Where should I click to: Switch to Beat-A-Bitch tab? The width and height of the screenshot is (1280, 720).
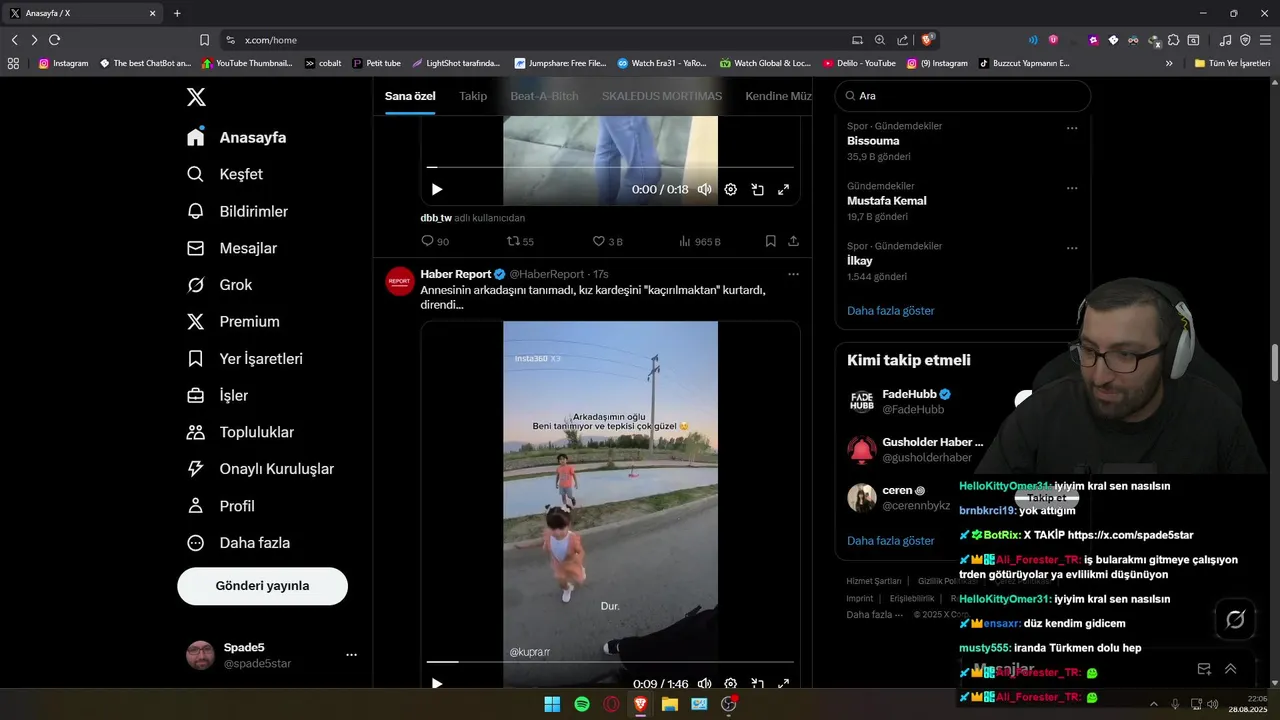544,96
